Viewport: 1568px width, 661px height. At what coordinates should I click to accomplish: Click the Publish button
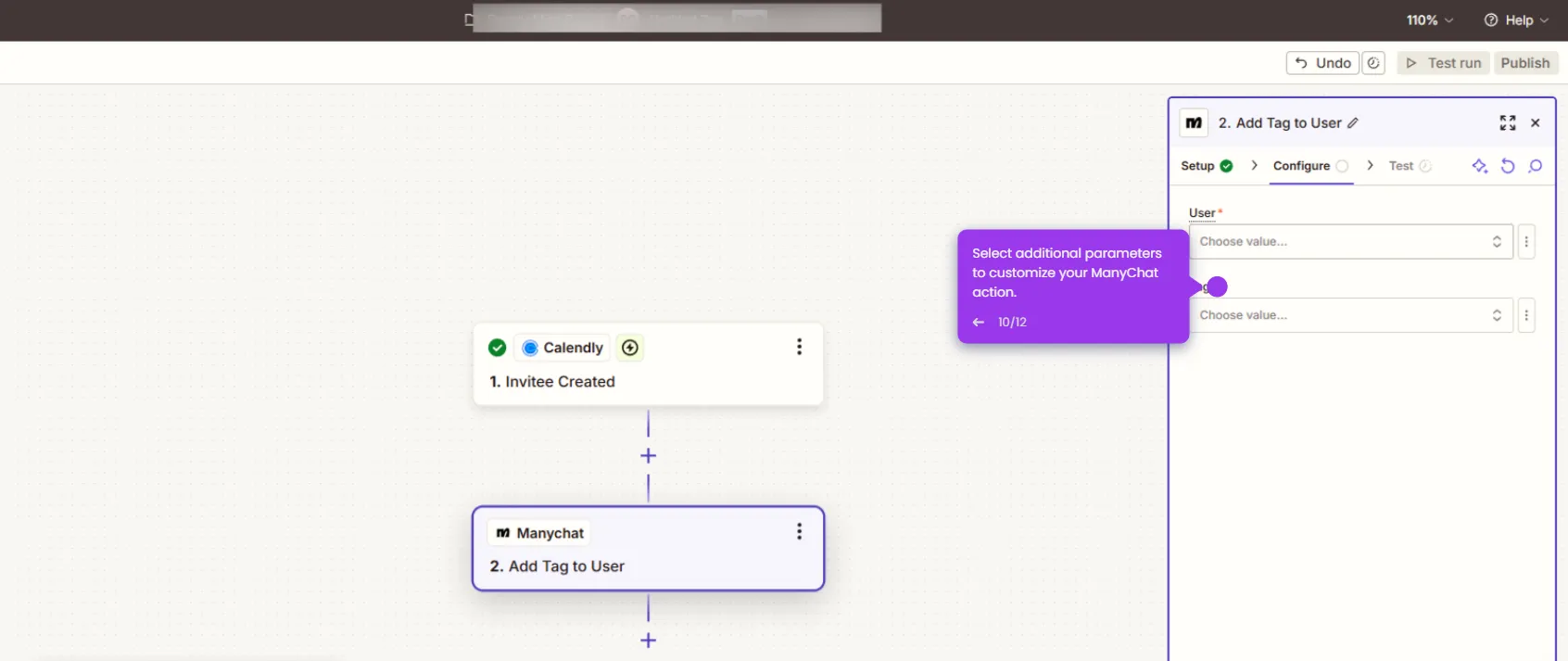(x=1525, y=63)
